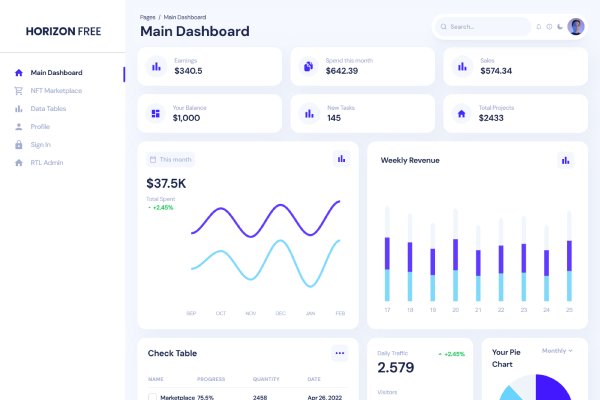Click the Main Dashboard breadcrumb link
Viewport: 600px width, 400px height.
185,17
